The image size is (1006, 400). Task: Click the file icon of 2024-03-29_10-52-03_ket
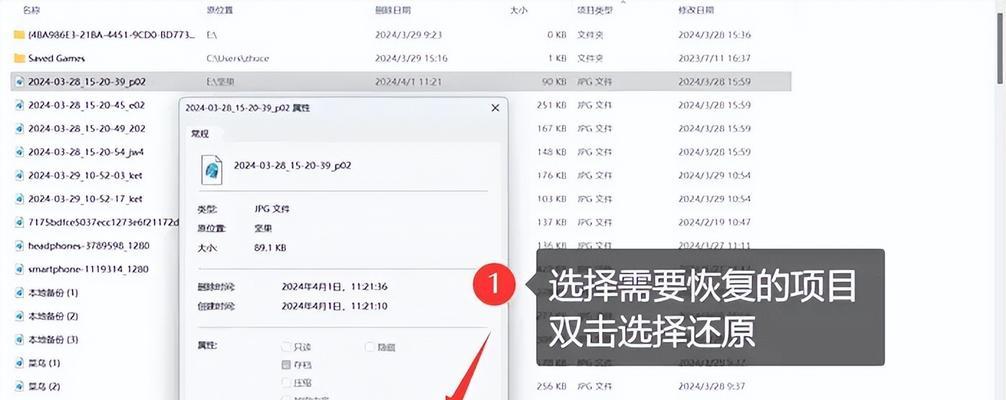(x=20, y=175)
